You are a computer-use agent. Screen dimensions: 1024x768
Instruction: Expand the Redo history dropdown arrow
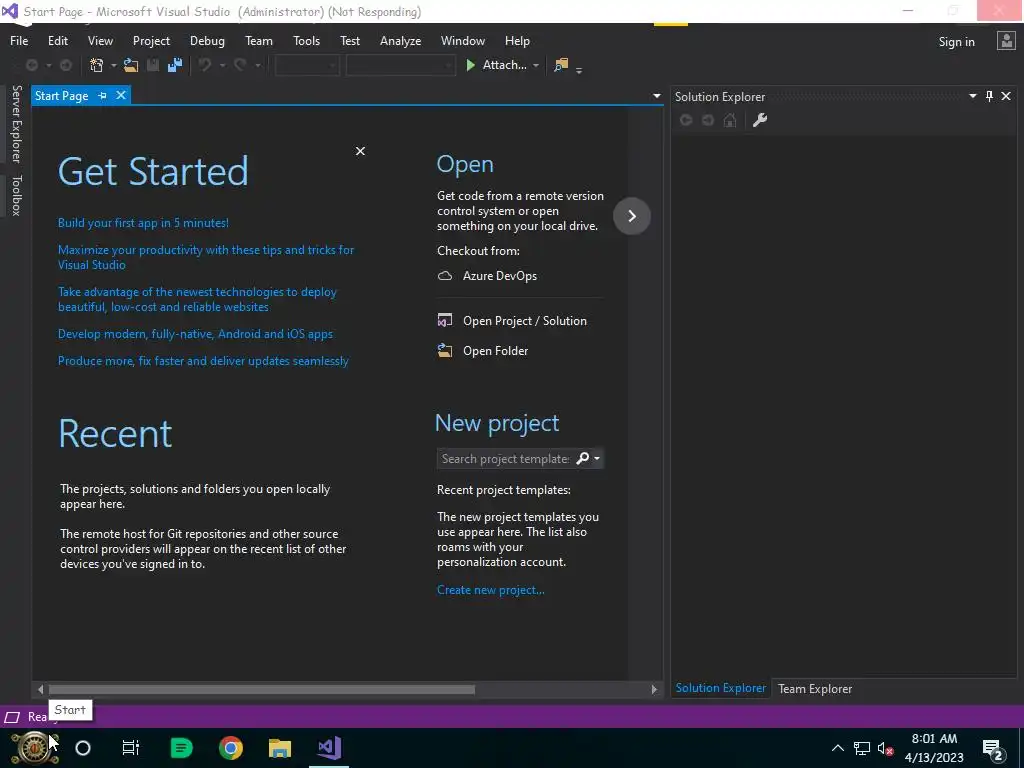257,65
